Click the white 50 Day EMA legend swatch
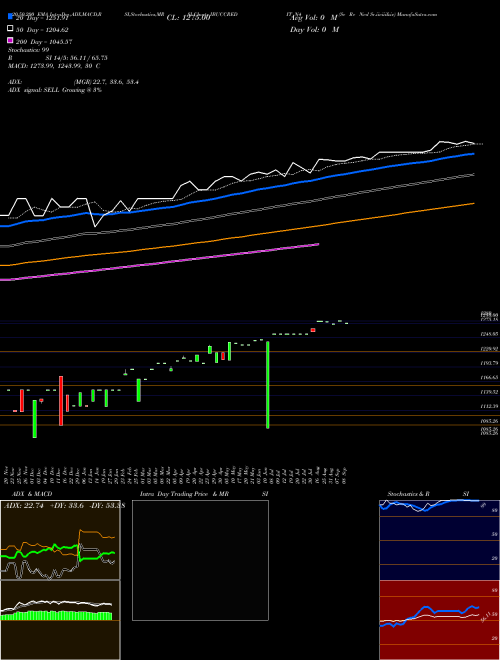This screenshot has width=500, height=660. (10, 29)
